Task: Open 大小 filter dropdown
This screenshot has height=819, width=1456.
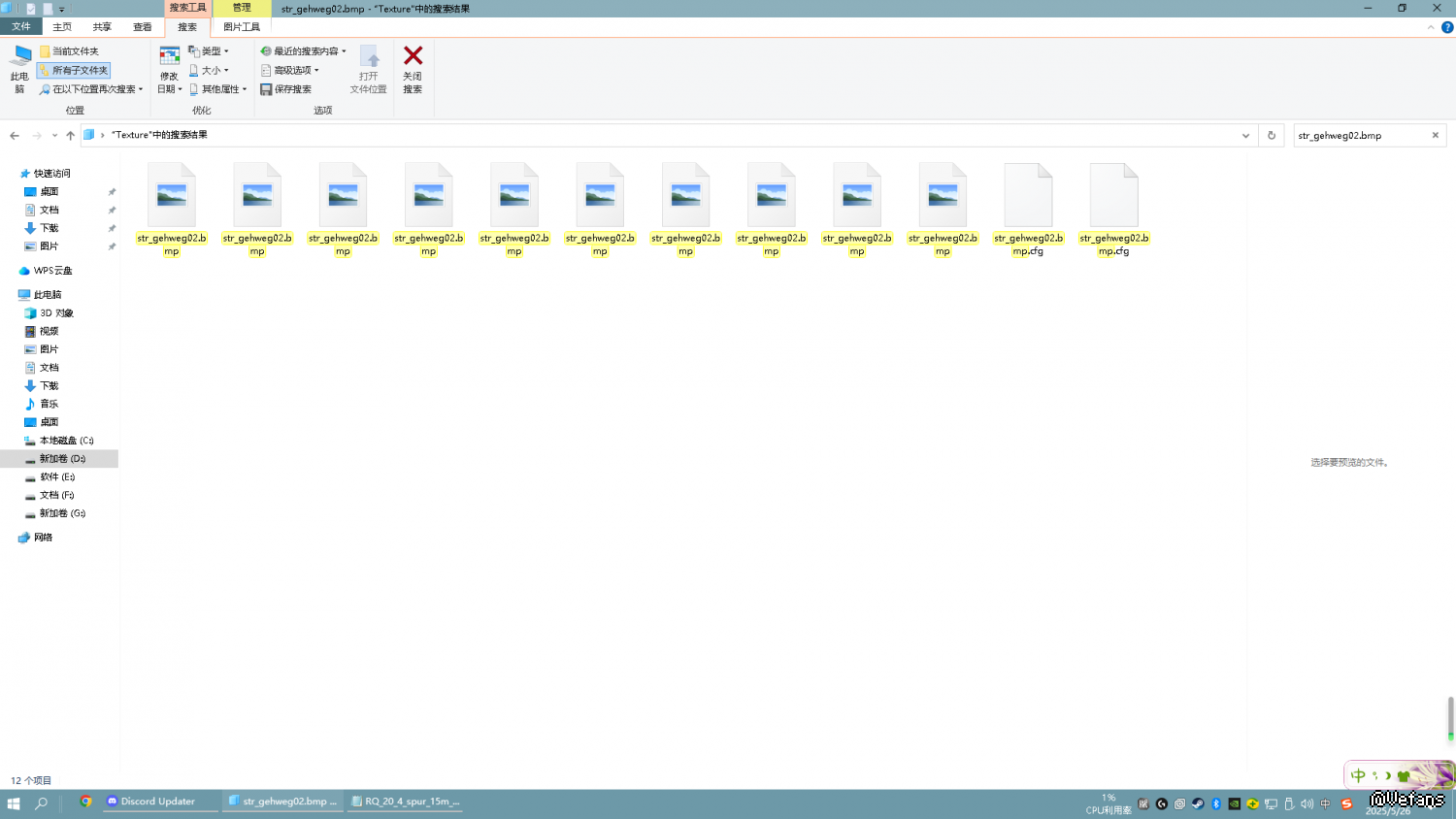Action: [209, 71]
